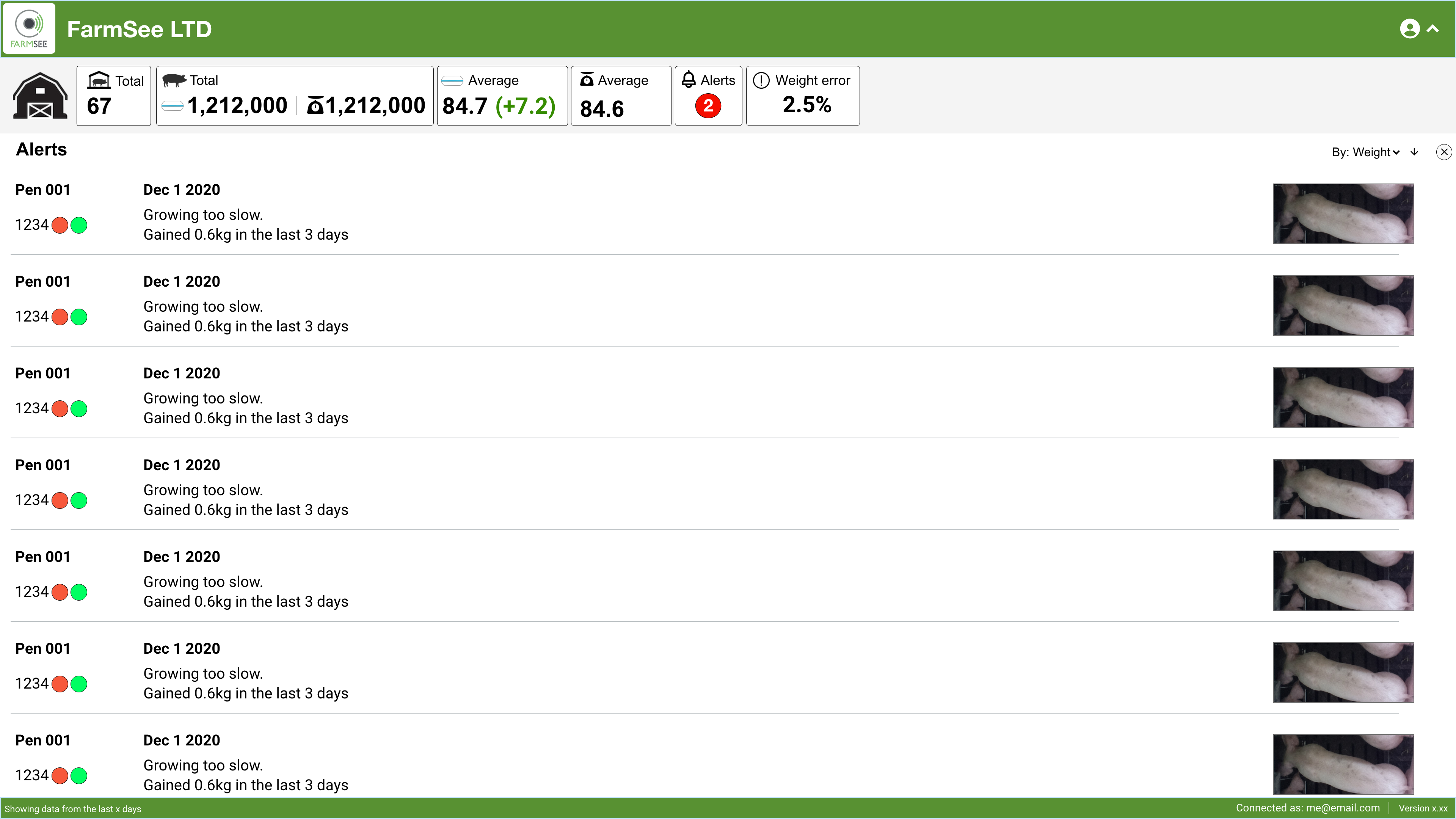
Task: Open pig thumbnail of third alert row
Action: click(x=1343, y=397)
